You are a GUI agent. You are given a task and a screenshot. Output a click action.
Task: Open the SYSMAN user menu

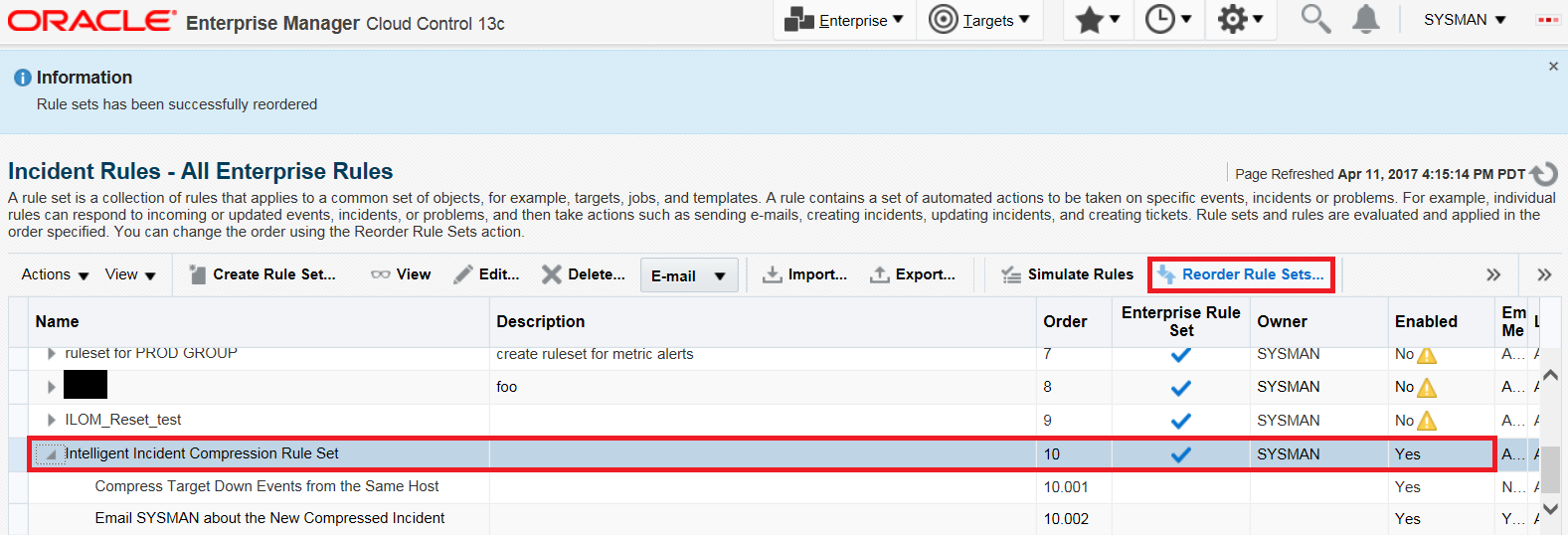1465,20
